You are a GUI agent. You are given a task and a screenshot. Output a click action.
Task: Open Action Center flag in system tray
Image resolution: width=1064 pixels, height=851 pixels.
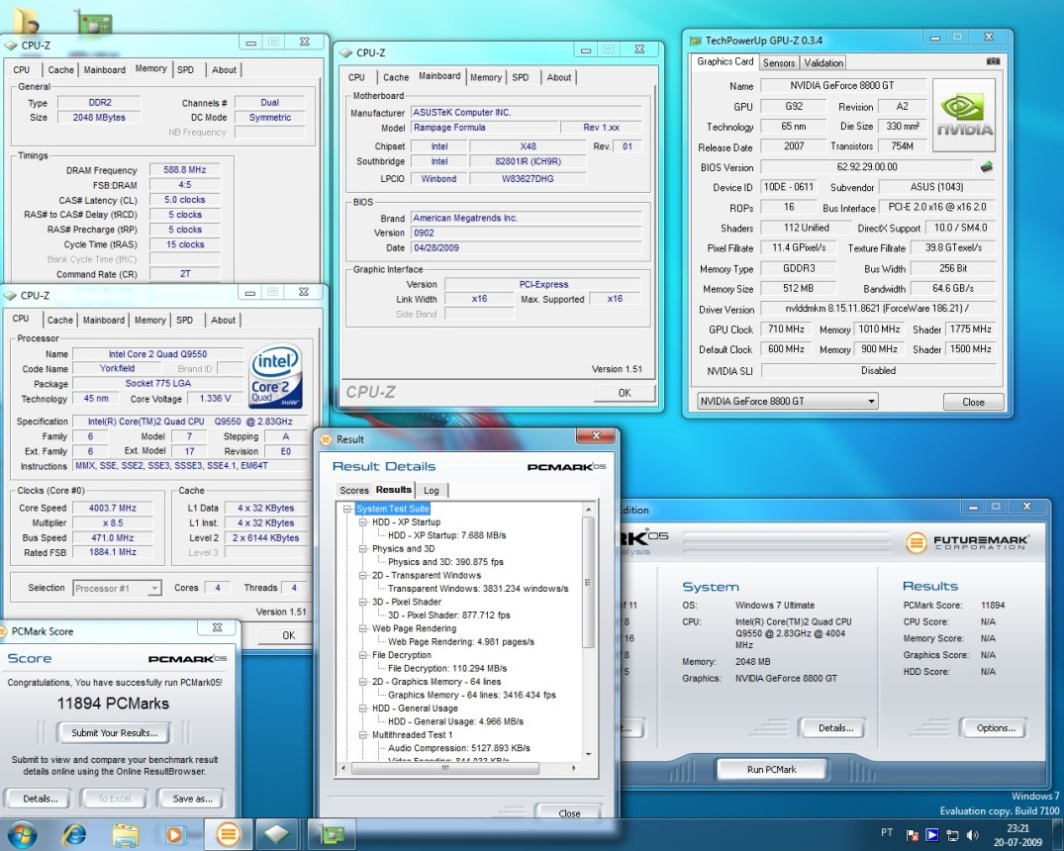point(913,835)
